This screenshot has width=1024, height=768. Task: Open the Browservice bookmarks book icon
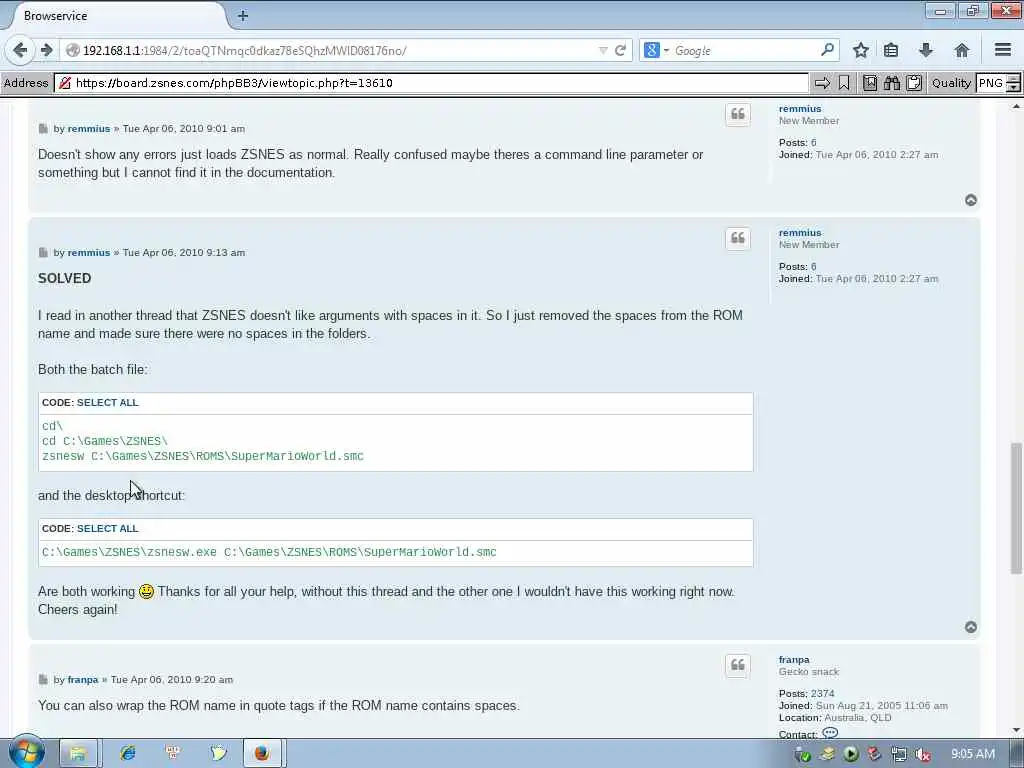tap(870, 83)
